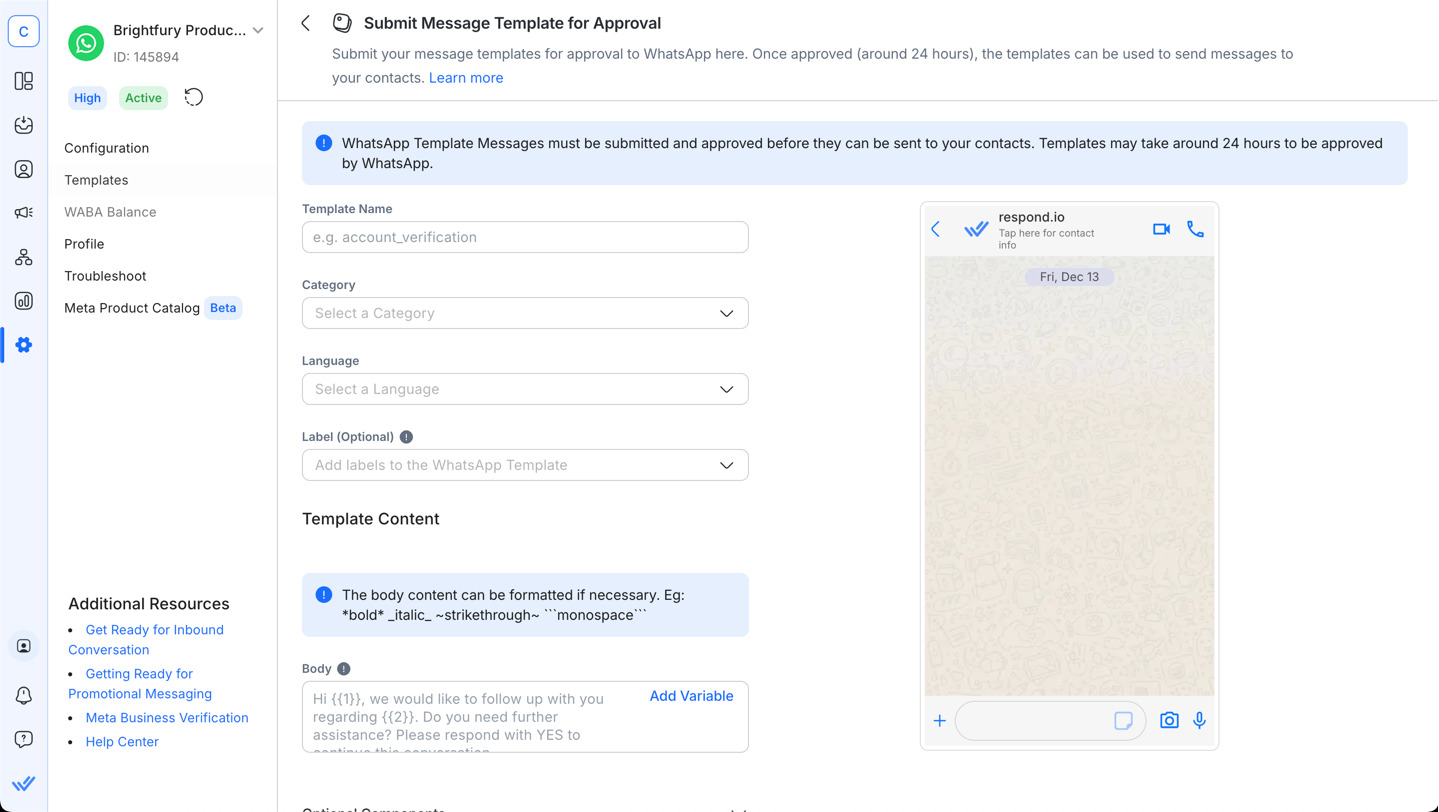
Task: Click the video call icon in phone preview
Action: [x=1161, y=229]
